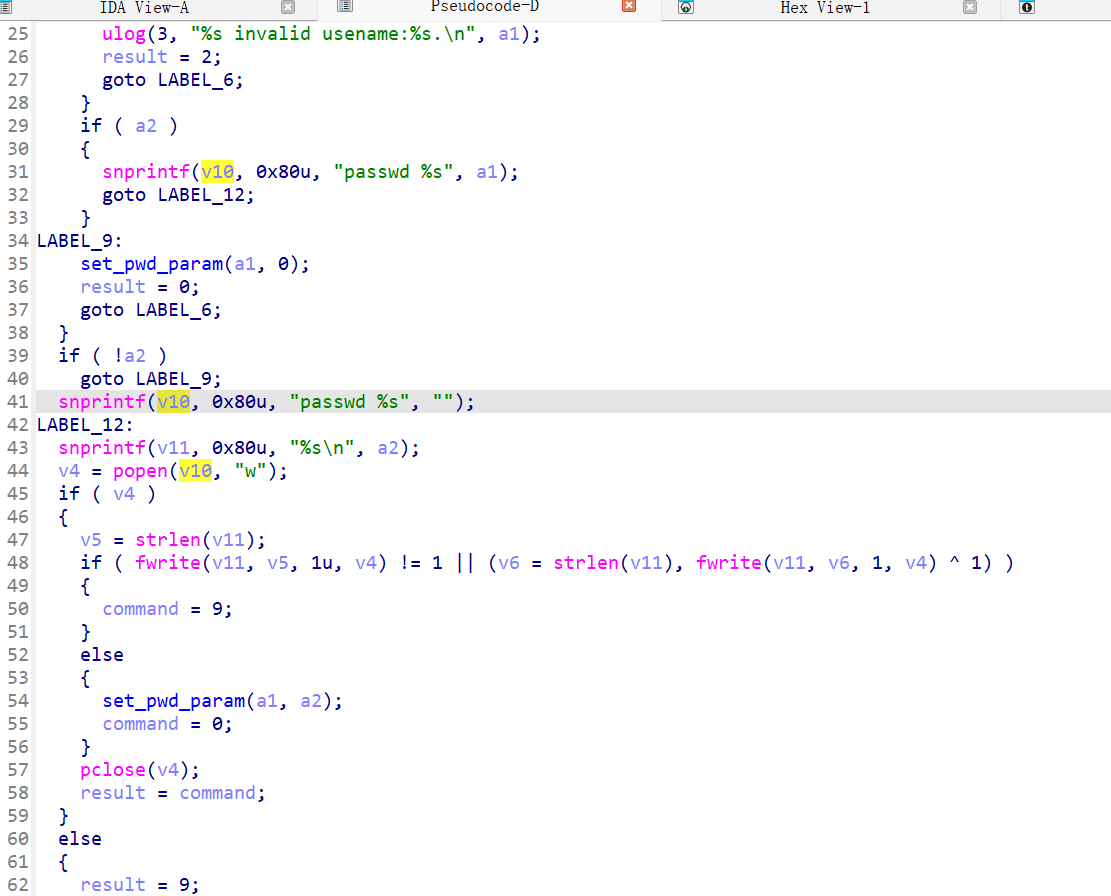Click line number 48 in the gutter
This screenshot has height=896, width=1111.
point(17,563)
